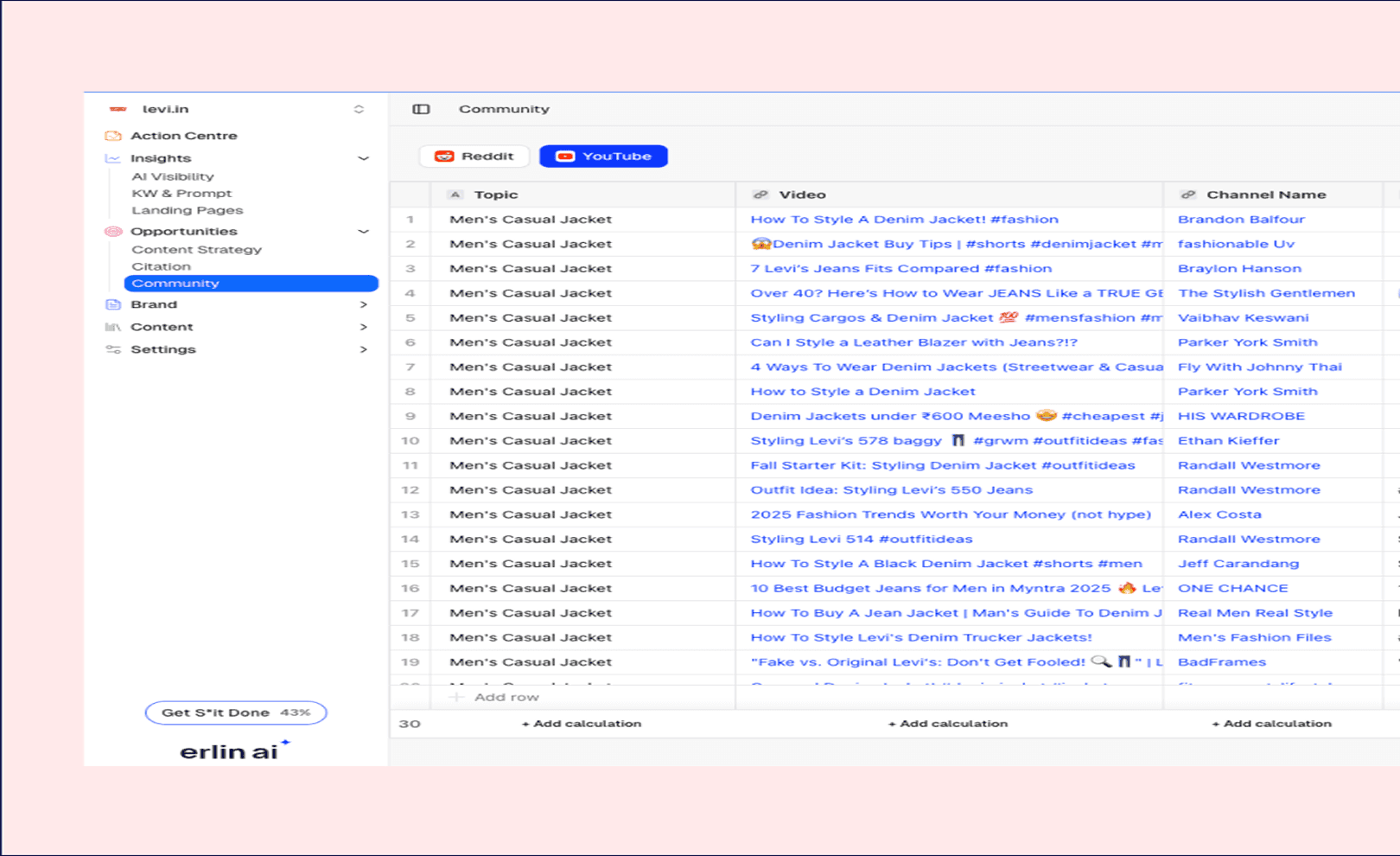Open HIS WARDROBE channel link
Image resolution: width=1400 pixels, height=856 pixels.
pos(1241,416)
